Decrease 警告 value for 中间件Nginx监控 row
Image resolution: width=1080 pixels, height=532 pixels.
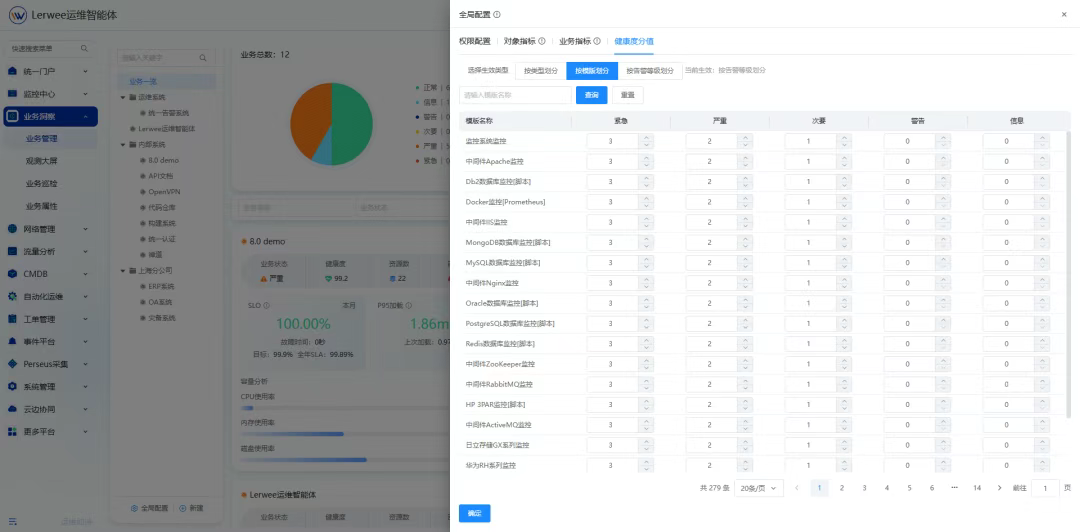941,287
